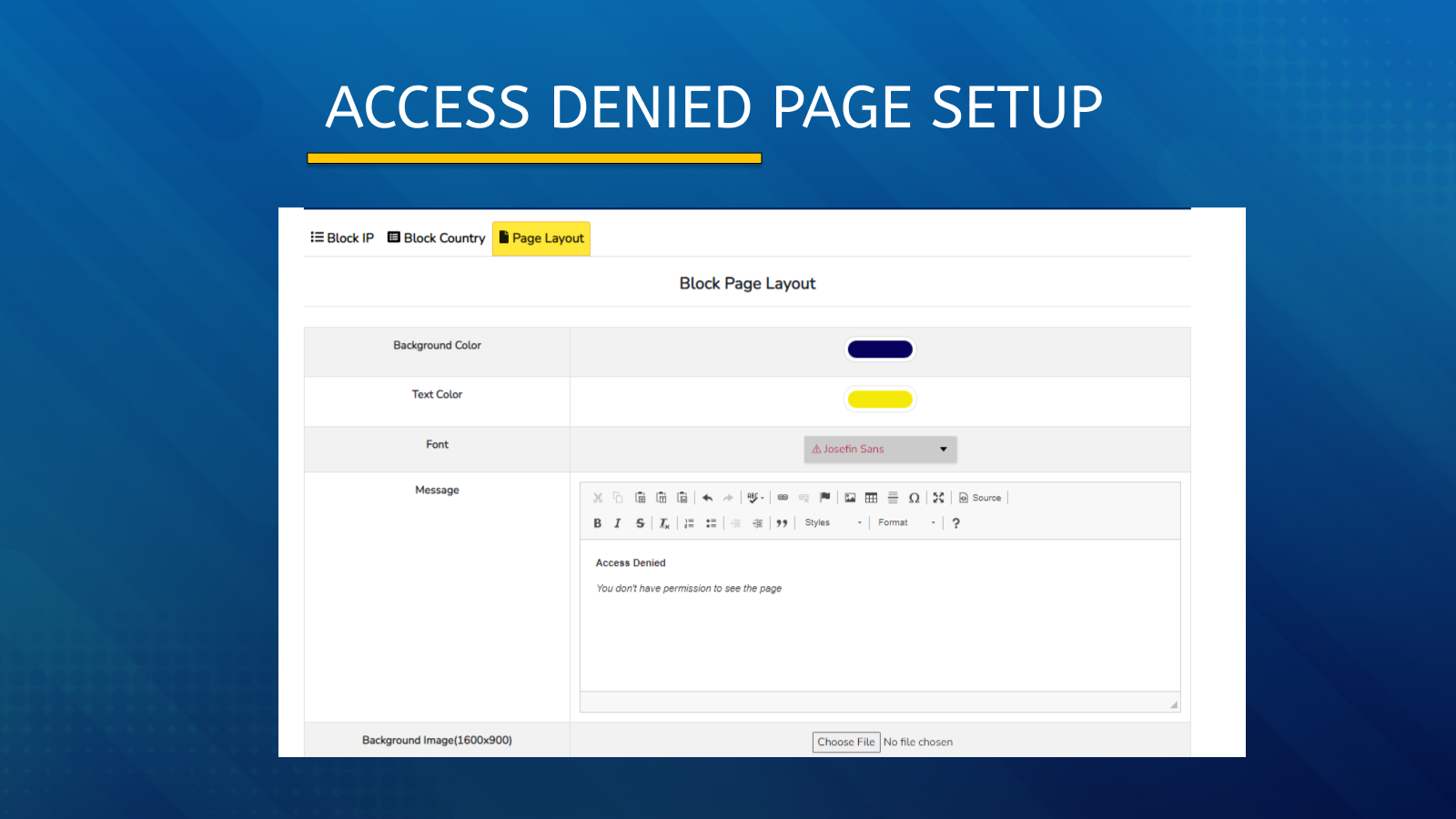Screen dimensions: 1456x819
Task: Click the yellow Text Color swatch
Action: pos(879,399)
